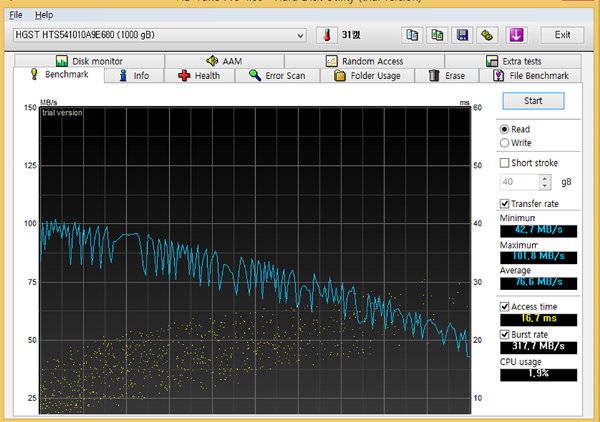The image size is (600, 422).
Task: Click the Extra tests tab icon
Action: click(492, 61)
